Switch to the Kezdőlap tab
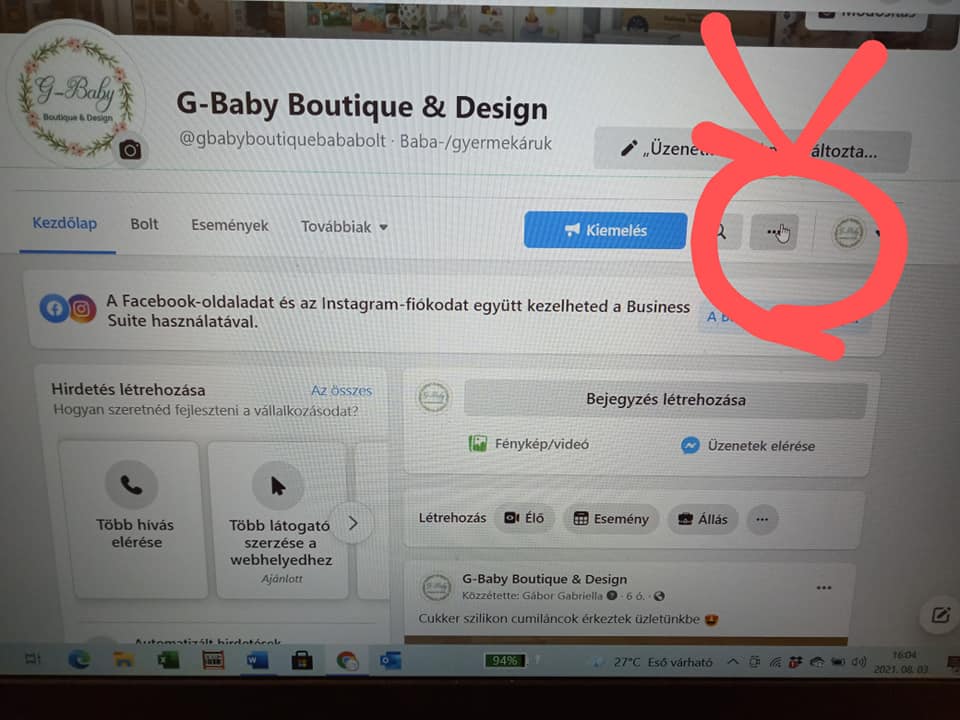960x720 pixels. 65,223
